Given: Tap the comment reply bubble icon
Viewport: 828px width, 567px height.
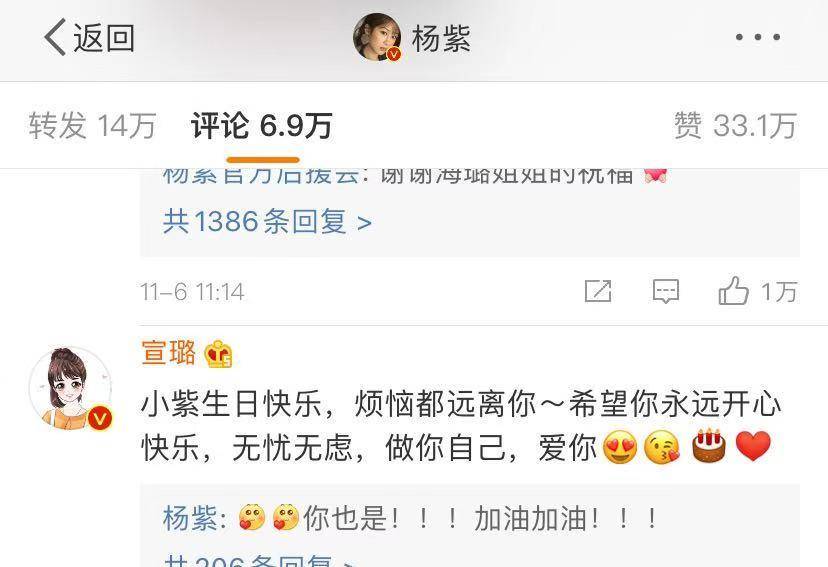Looking at the screenshot, I should click(x=665, y=291).
